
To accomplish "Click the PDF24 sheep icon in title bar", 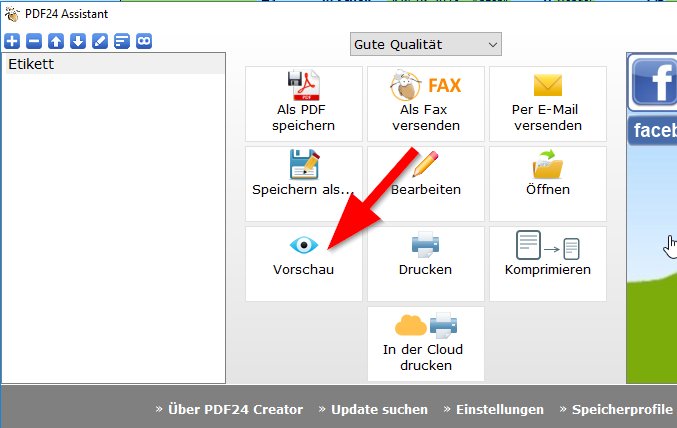I will [12, 14].
